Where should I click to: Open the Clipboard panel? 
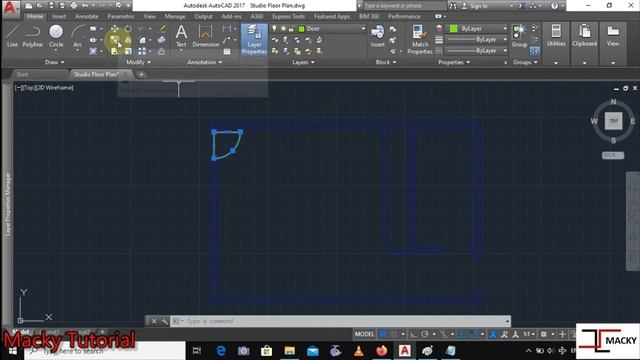[x=584, y=36]
